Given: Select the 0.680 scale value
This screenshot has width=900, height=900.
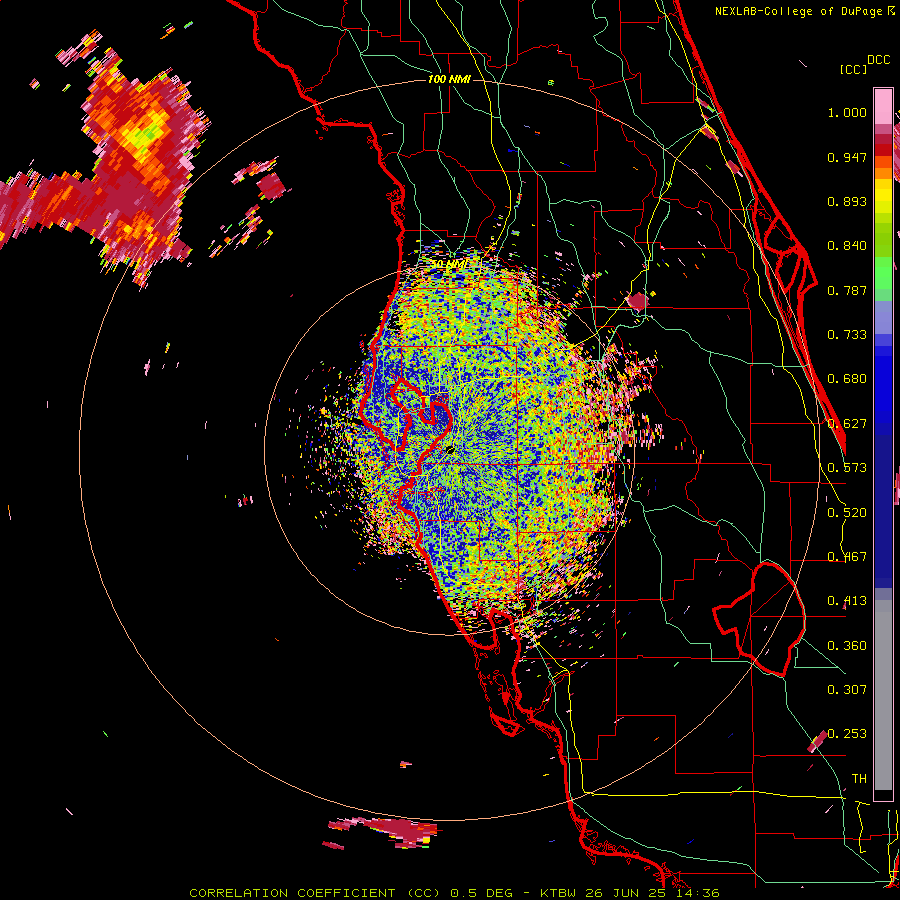Looking at the screenshot, I should pyautogui.click(x=847, y=379).
